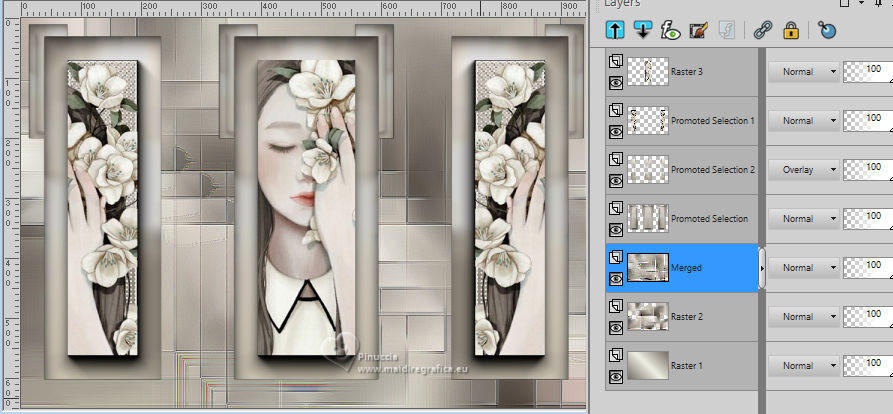Viewport: 893px width, 414px height.
Task: Click opacity slider of Promoted Selection 1
Action: [x=868, y=121]
